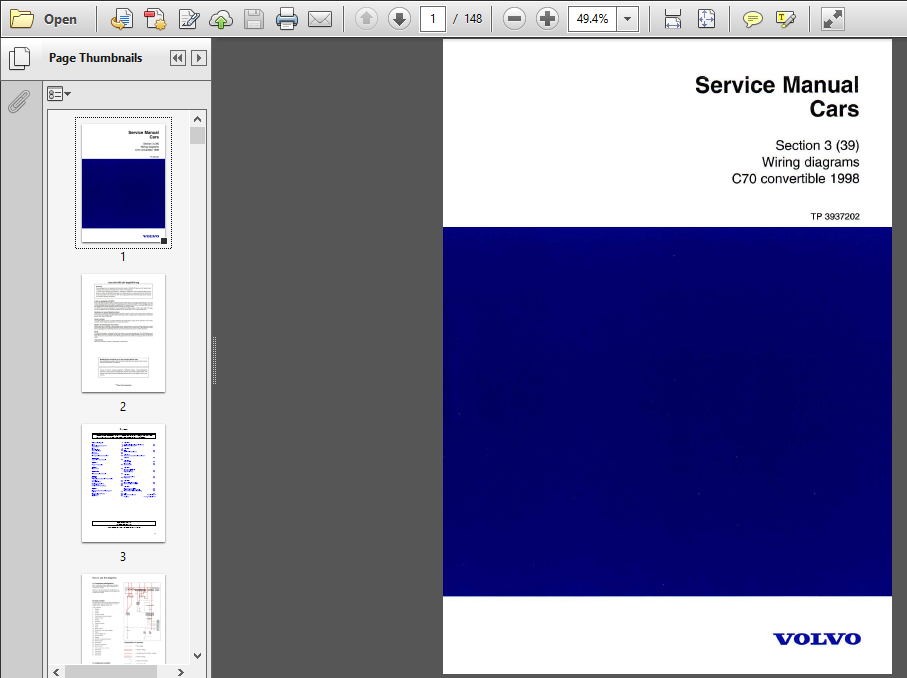Click the save floppy disk icon
This screenshot has width=907, height=678.
click(254, 20)
